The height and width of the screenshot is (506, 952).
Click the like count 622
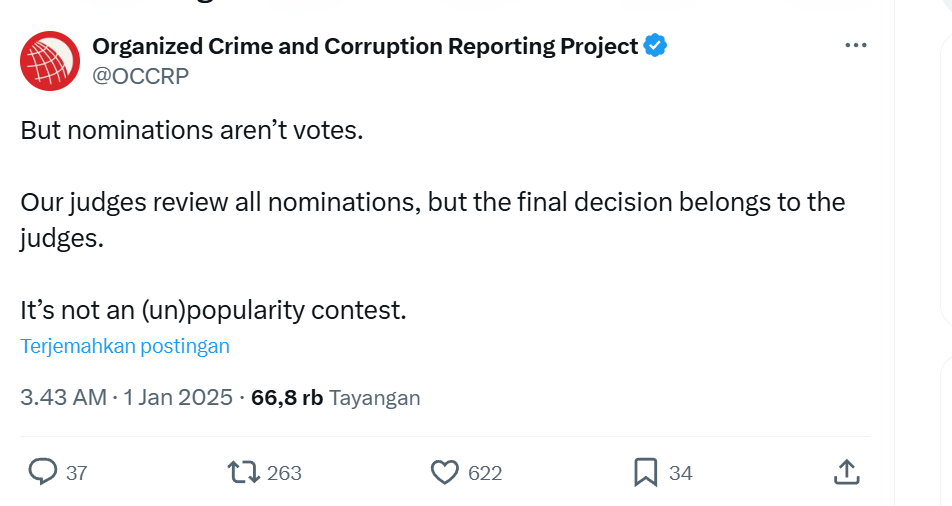click(485, 473)
